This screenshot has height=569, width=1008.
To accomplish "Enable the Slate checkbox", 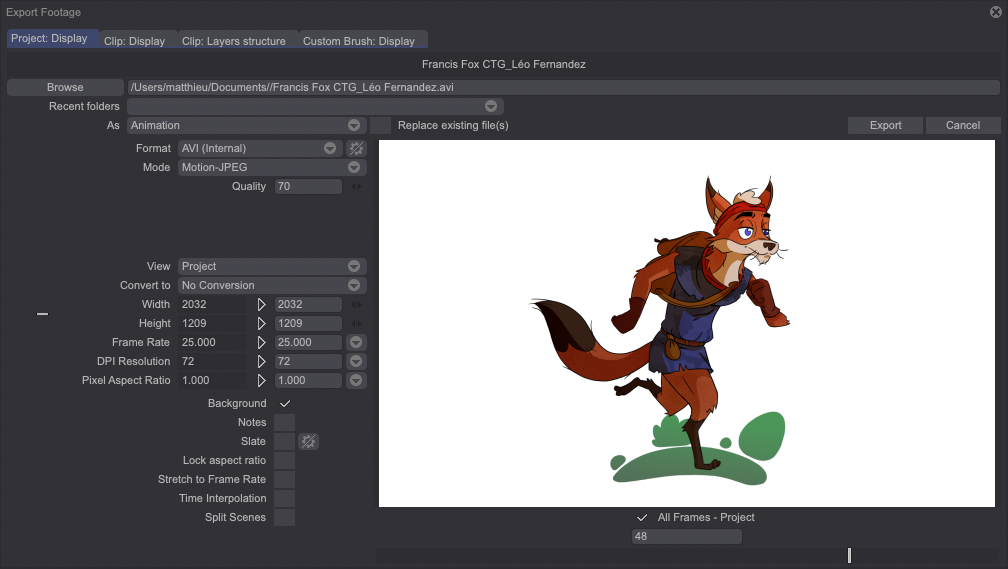I will pyautogui.click(x=285, y=442).
